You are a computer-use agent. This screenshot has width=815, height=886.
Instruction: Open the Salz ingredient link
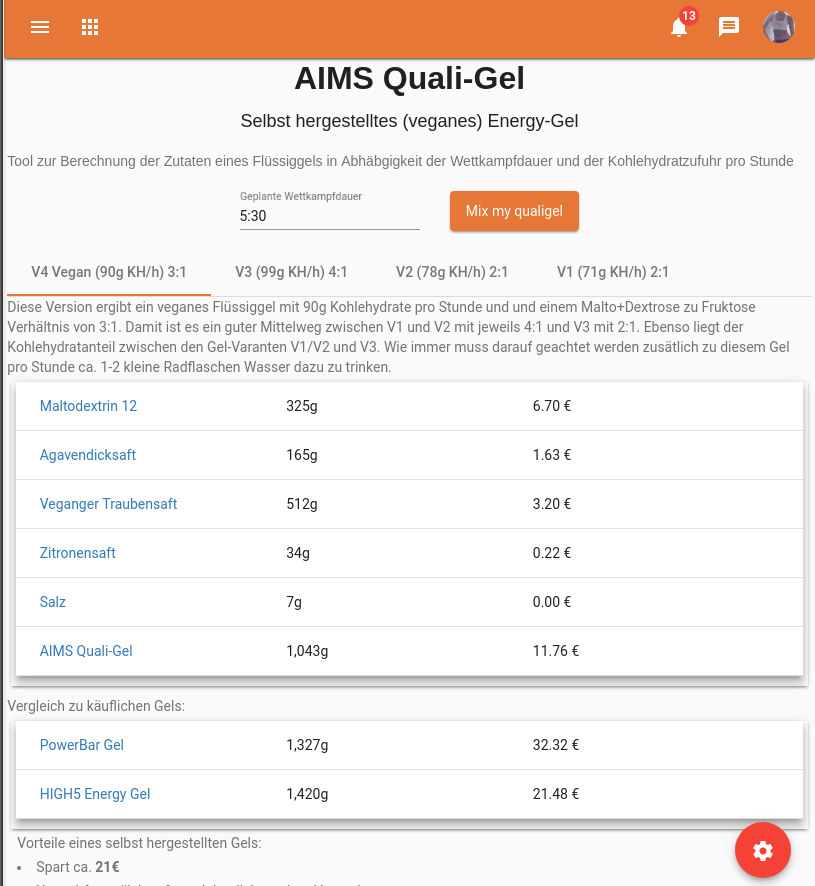click(53, 602)
